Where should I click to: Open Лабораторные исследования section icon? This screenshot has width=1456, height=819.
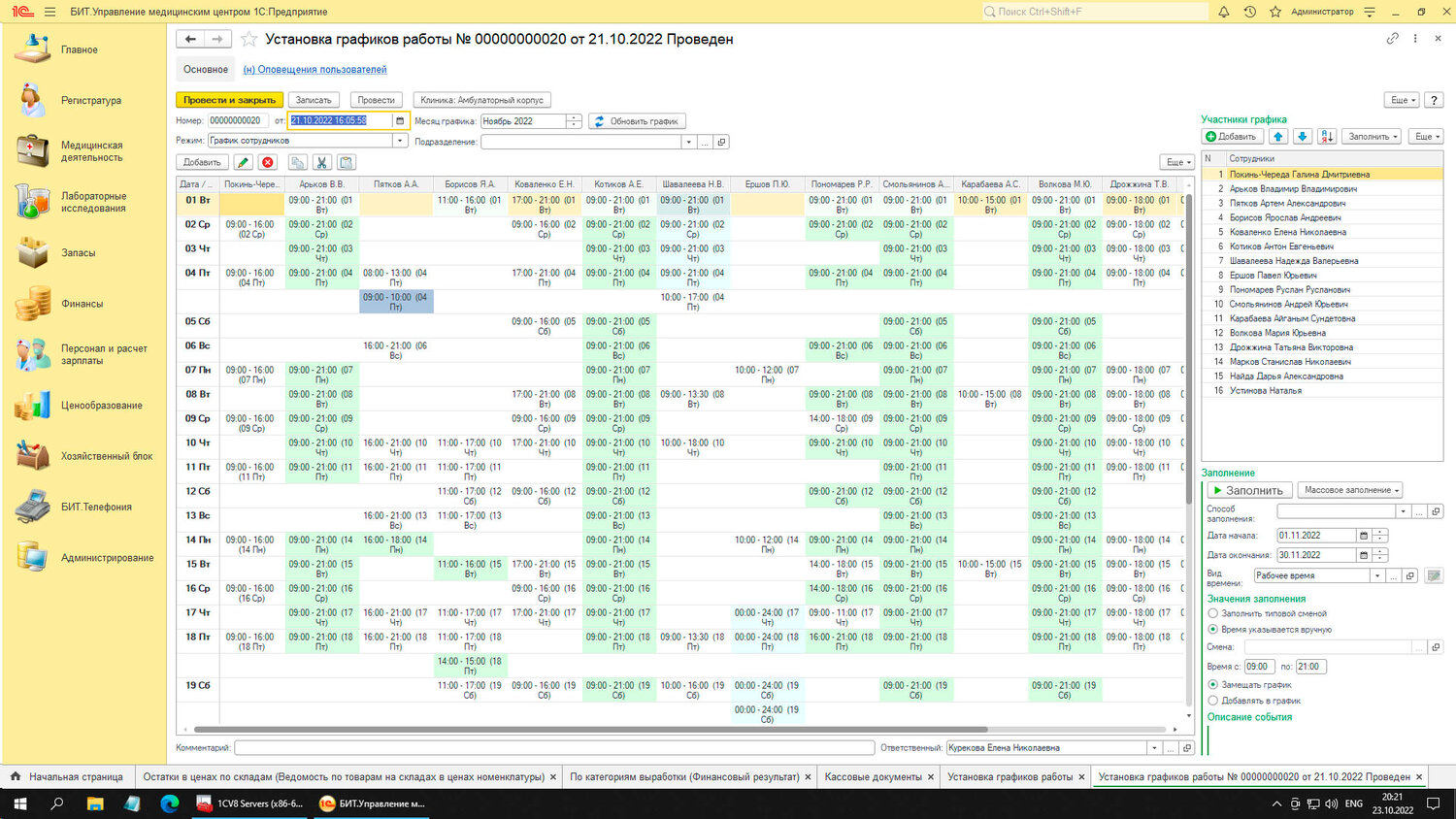coord(33,202)
